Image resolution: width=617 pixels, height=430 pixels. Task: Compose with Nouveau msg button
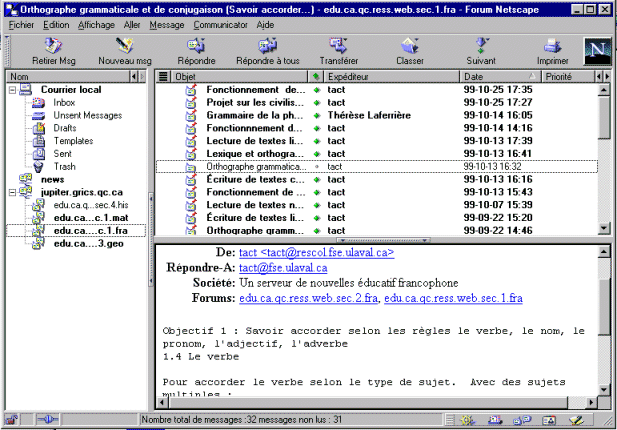(125, 51)
